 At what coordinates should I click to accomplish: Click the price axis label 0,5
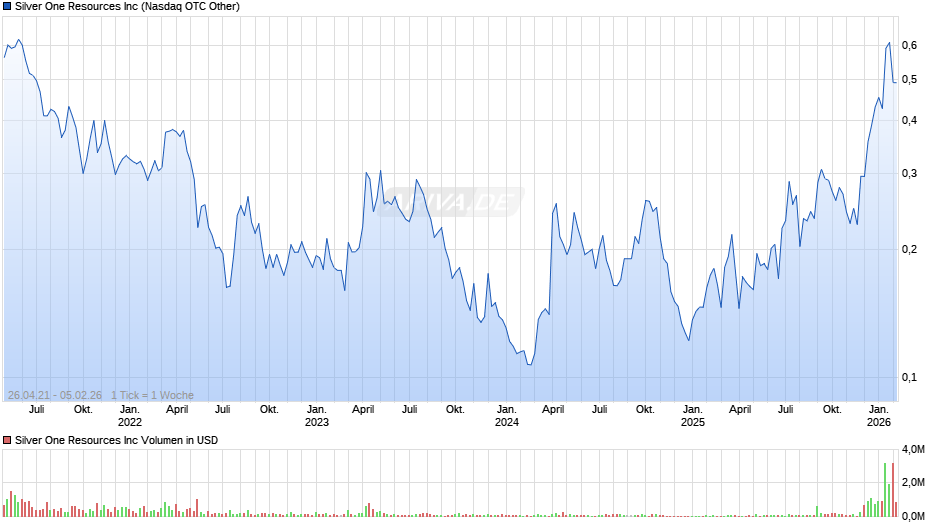coord(909,79)
